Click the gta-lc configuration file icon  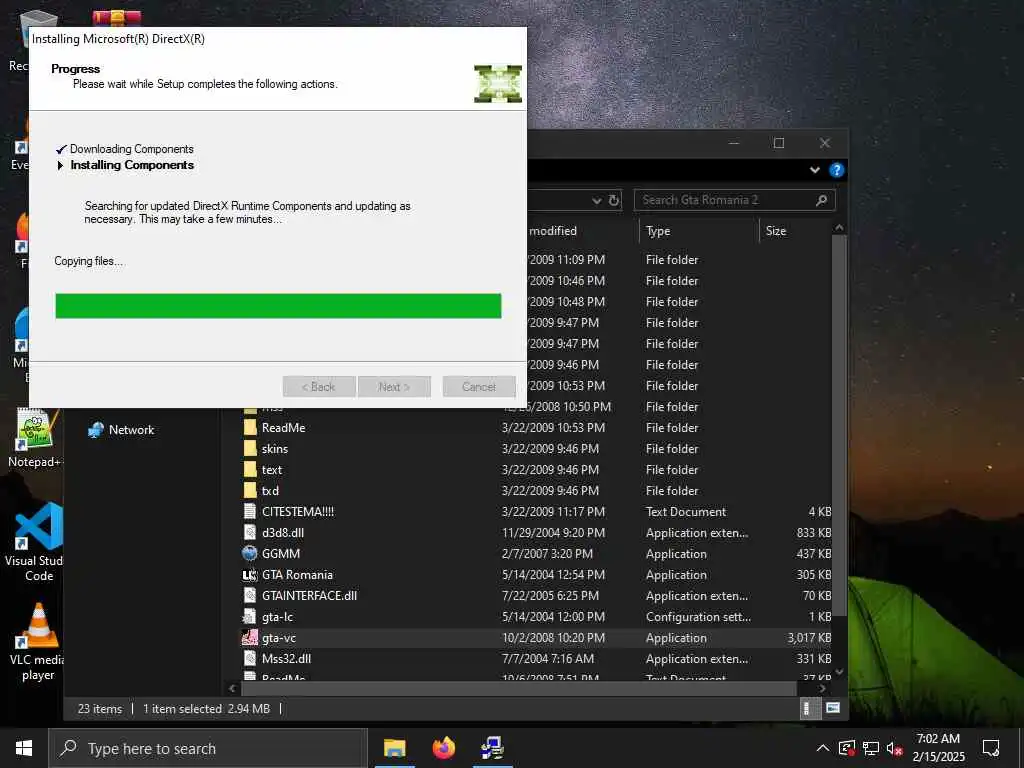(249, 616)
